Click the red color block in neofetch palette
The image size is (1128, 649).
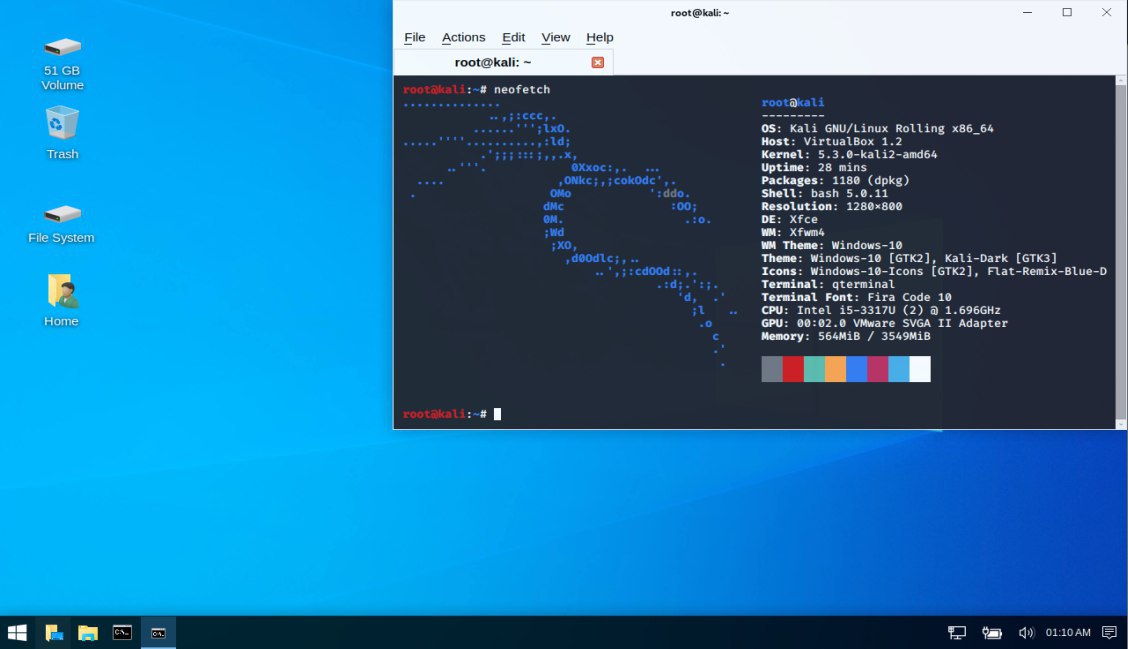coord(793,369)
